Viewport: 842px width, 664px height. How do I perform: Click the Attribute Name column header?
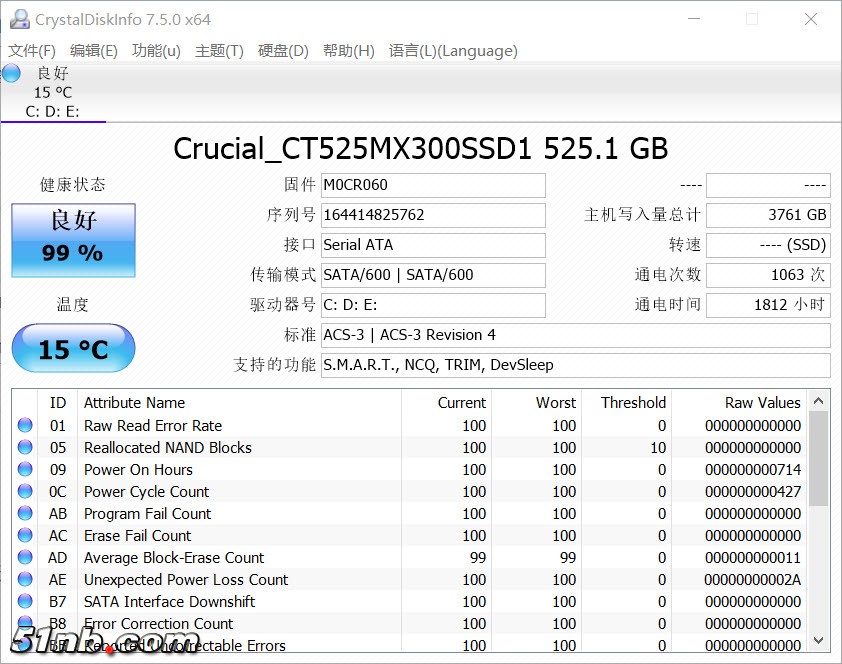pos(135,403)
